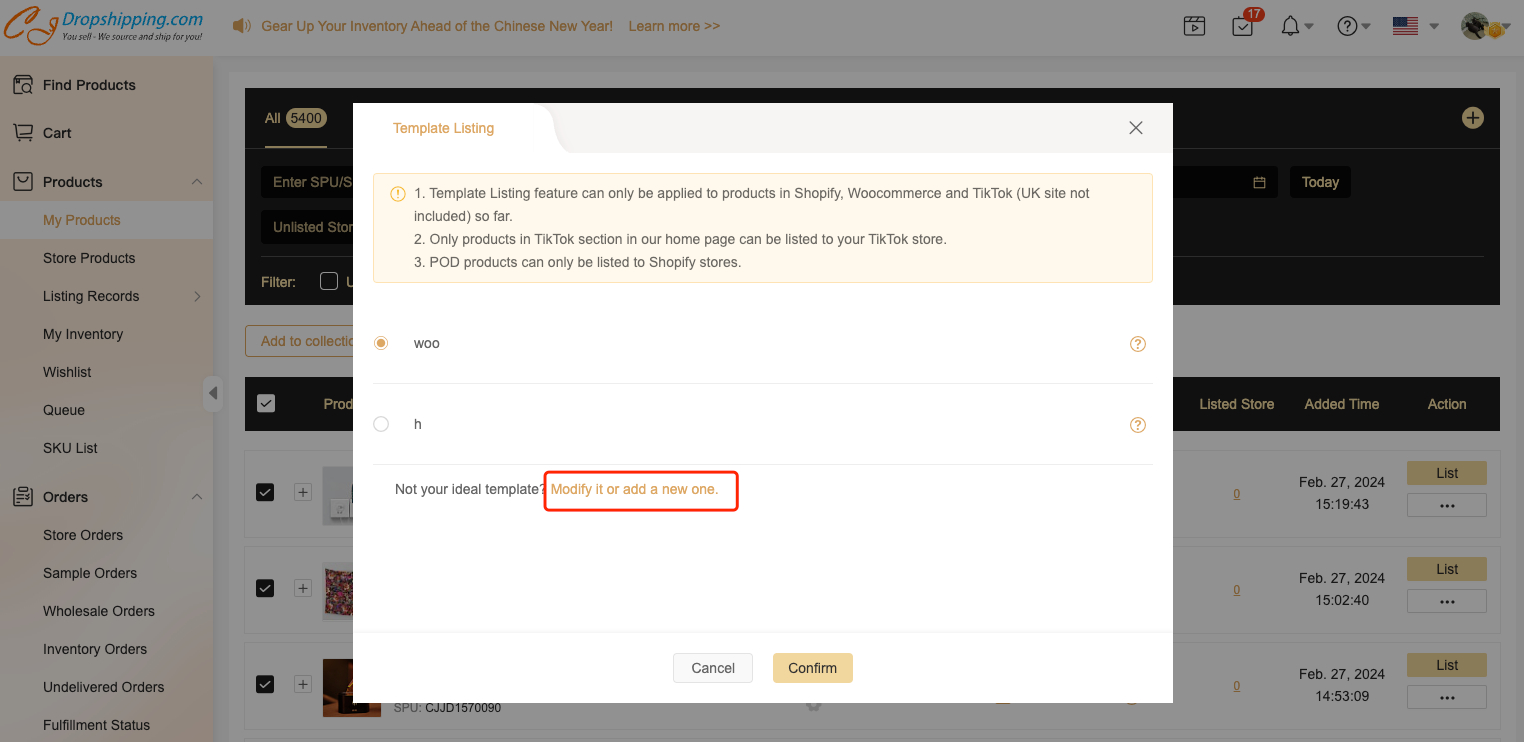Confirm the template listing selection
The width and height of the screenshot is (1524, 742).
(812, 667)
